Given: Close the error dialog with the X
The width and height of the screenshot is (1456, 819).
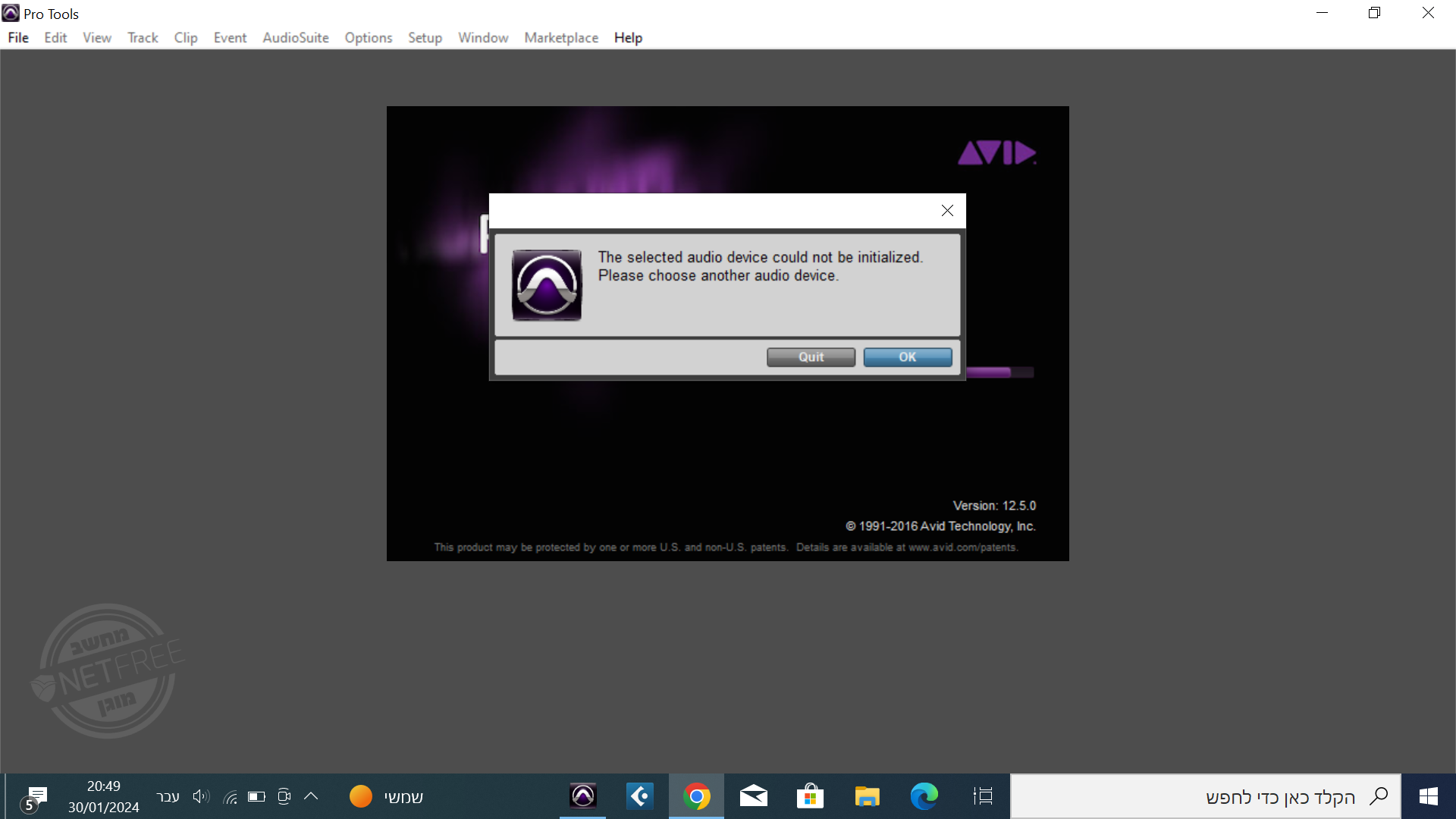Looking at the screenshot, I should (x=947, y=211).
